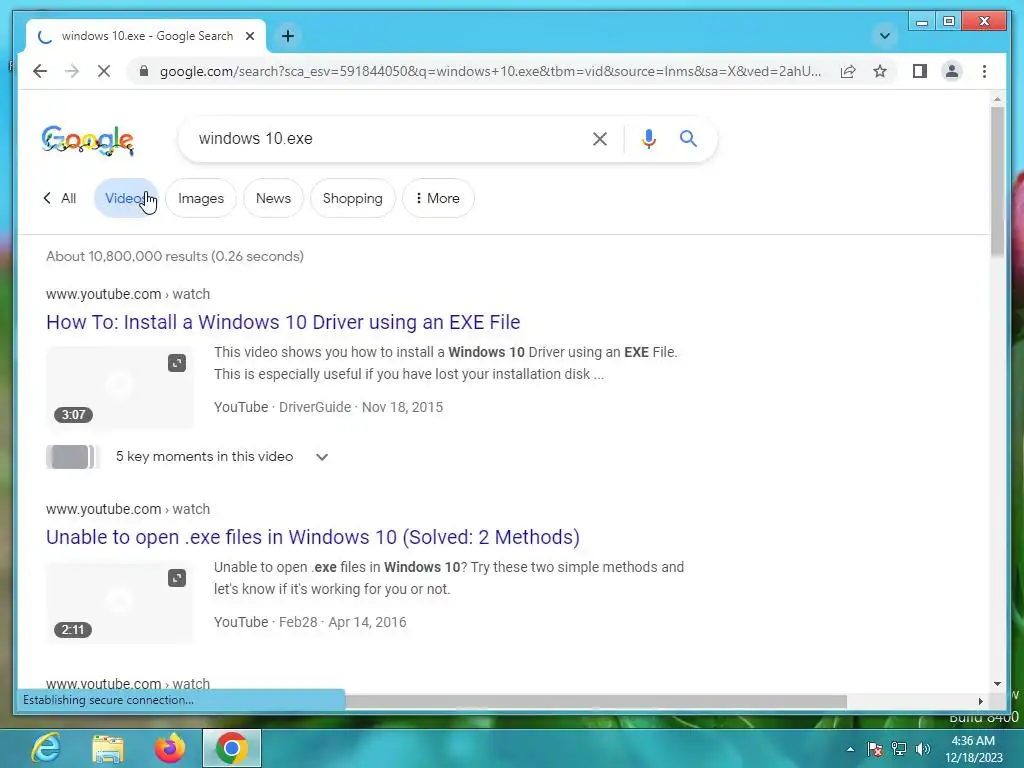Click 'YouTube · DriverGuide · Nov 18, 2015' text
The image size is (1024, 768).
pyautogui.click(x=328, y=407)
